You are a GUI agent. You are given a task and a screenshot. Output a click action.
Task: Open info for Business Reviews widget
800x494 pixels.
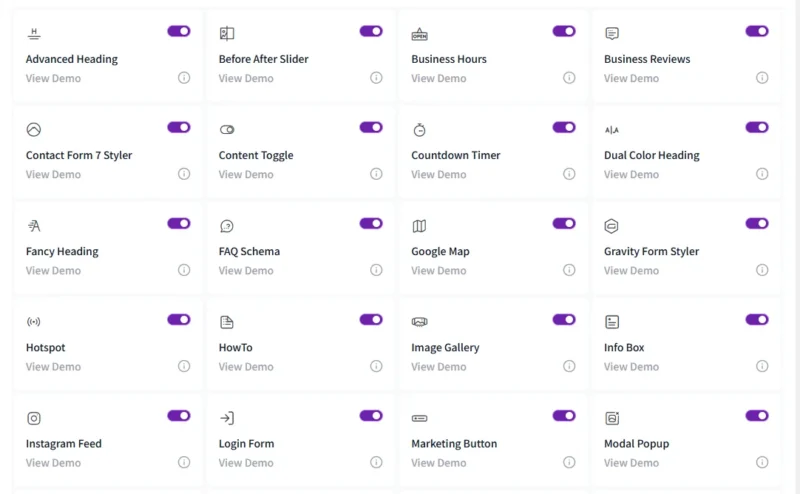click(x=762, y=78)
